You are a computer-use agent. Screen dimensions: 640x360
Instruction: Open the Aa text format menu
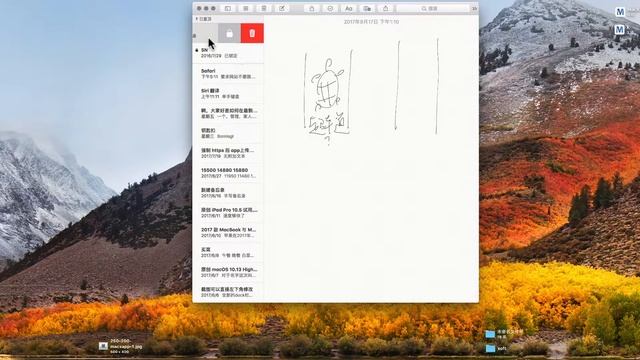tap(349, 8)
